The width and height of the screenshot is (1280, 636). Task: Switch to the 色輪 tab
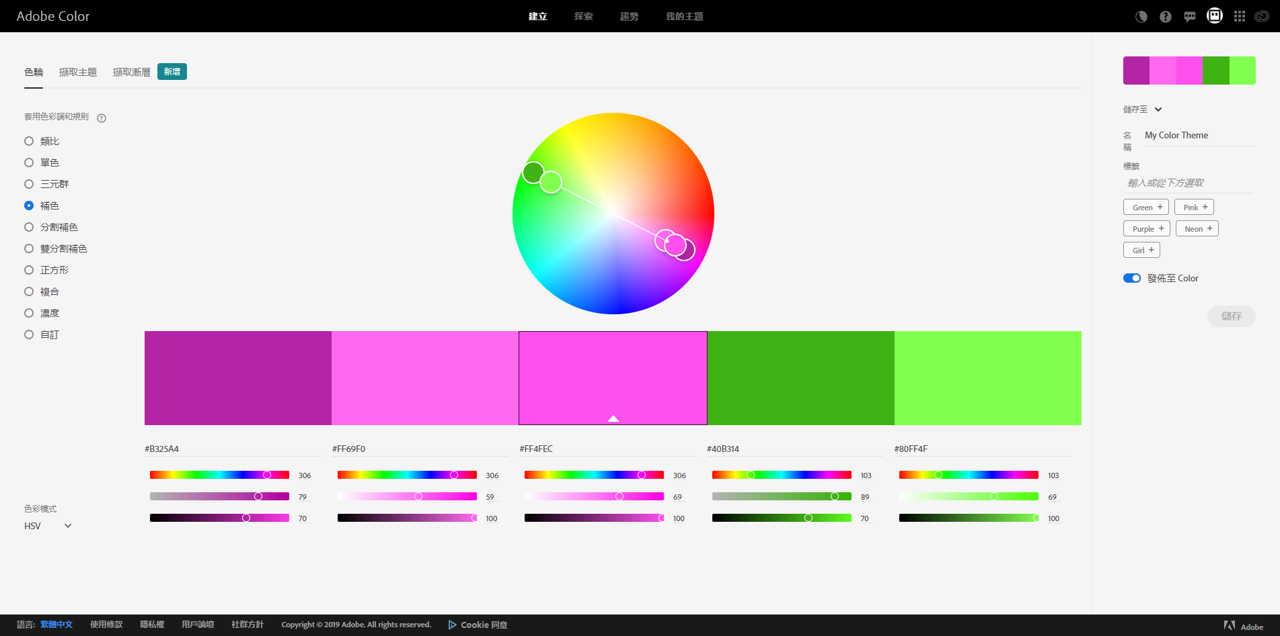pos(34,72)
